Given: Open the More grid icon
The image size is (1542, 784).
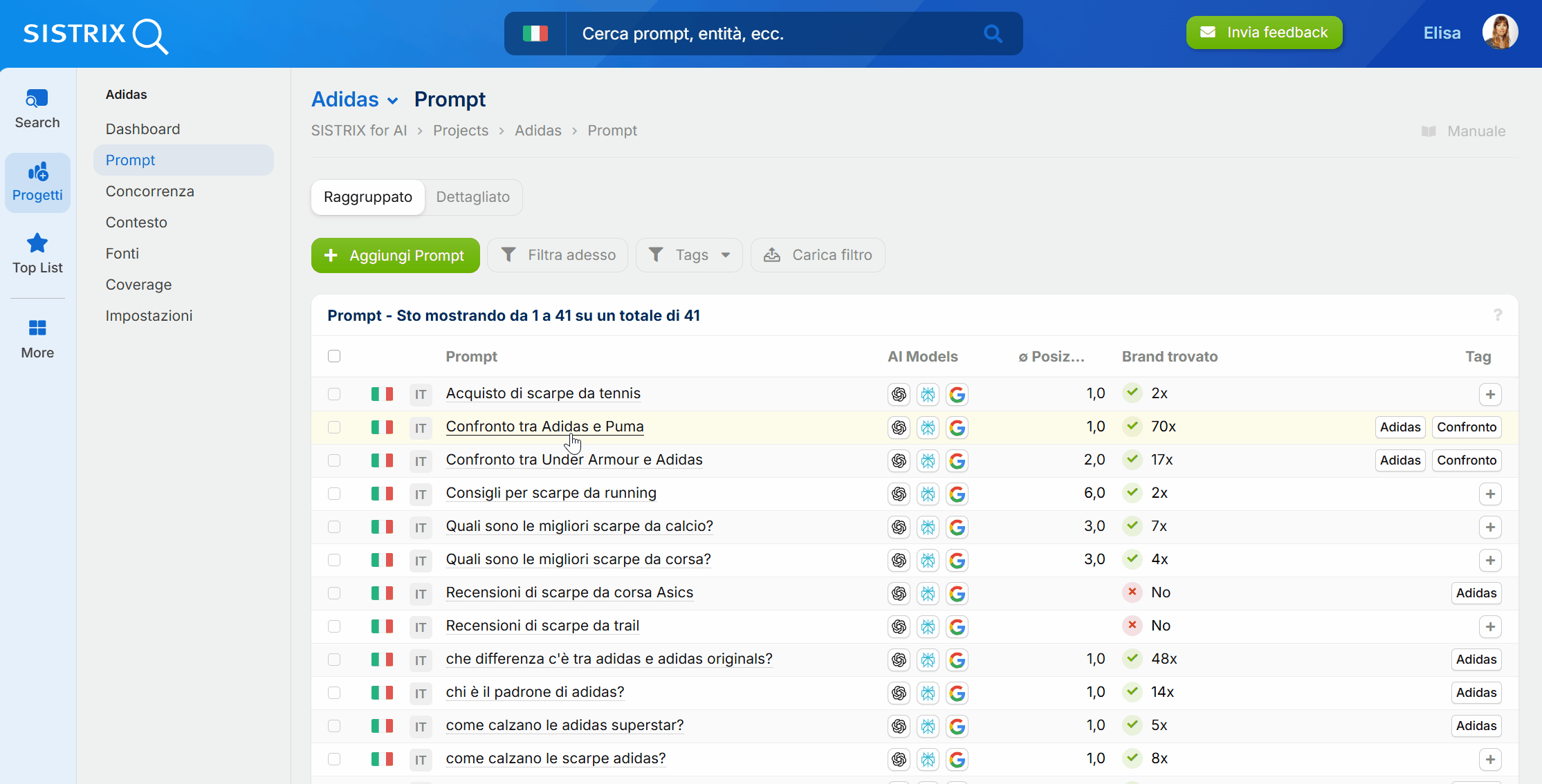Looking at the screenshot, I should pyautogui.click(x=37, y=328).
